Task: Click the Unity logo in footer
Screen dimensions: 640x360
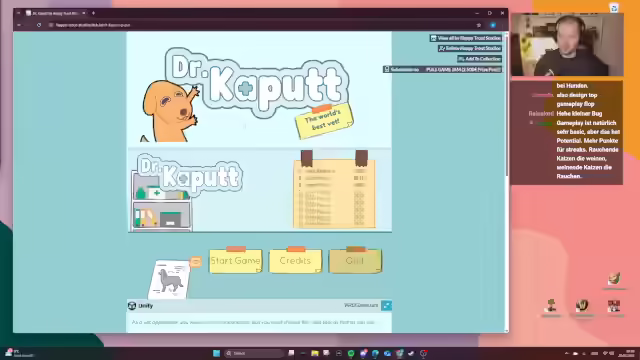Action: (132, 305)
